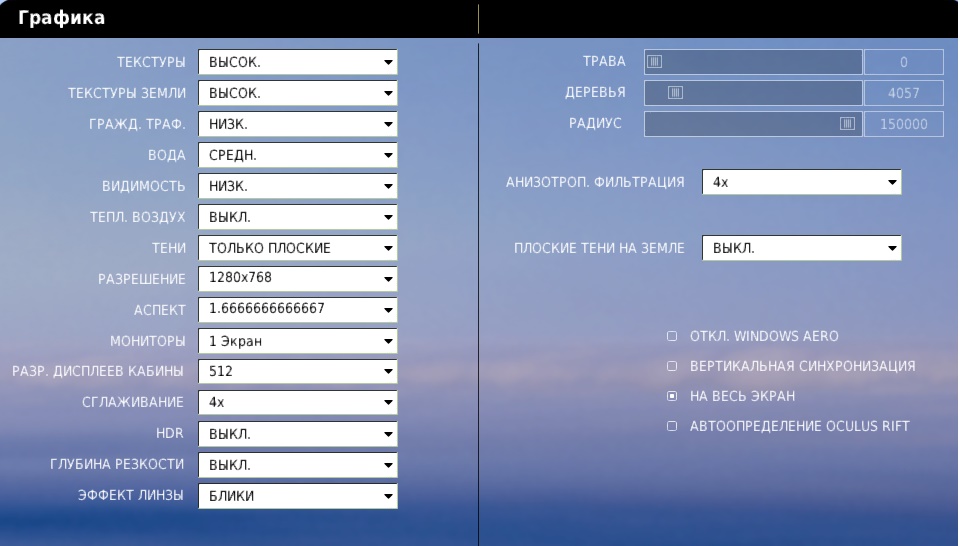Open the ВОДА quality dropdown
The image size is (960, 546).
pyautogui.click(x=298, y=155)
